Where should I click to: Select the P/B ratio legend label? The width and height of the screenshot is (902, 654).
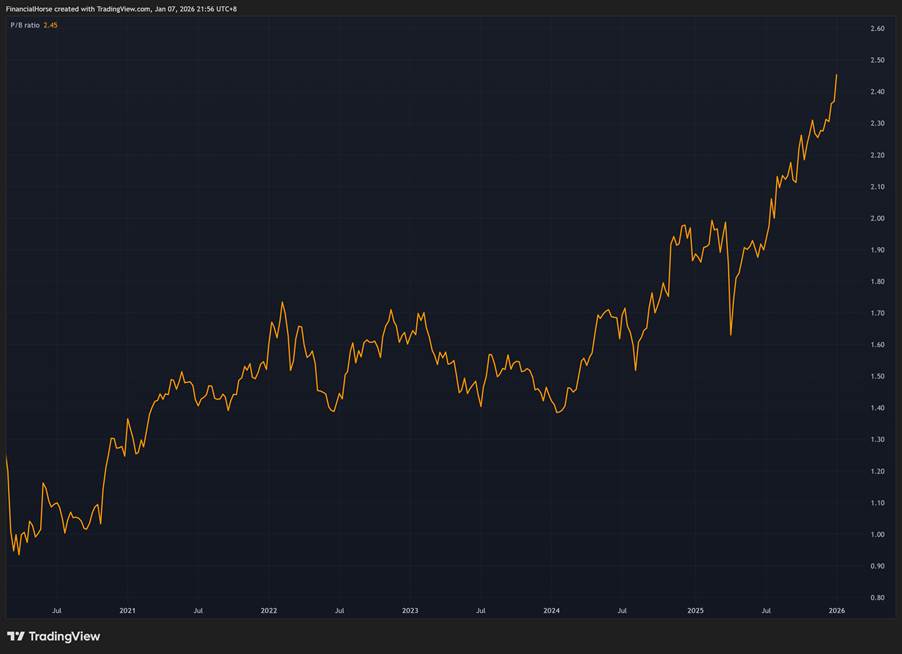24,25
